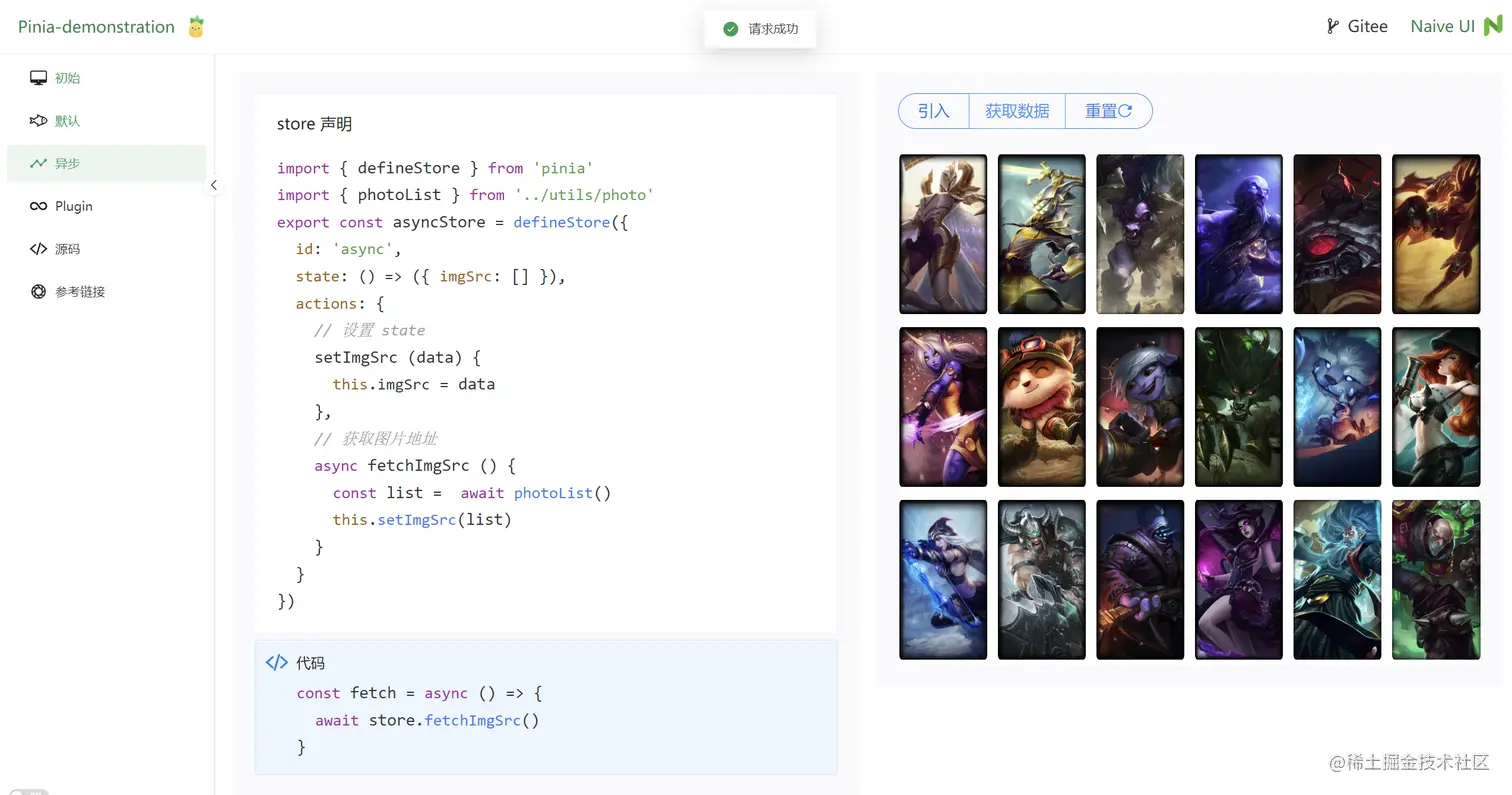Click the 引入 button
The height and width of the screenshot is (795, 1512).
click(934, 111)
